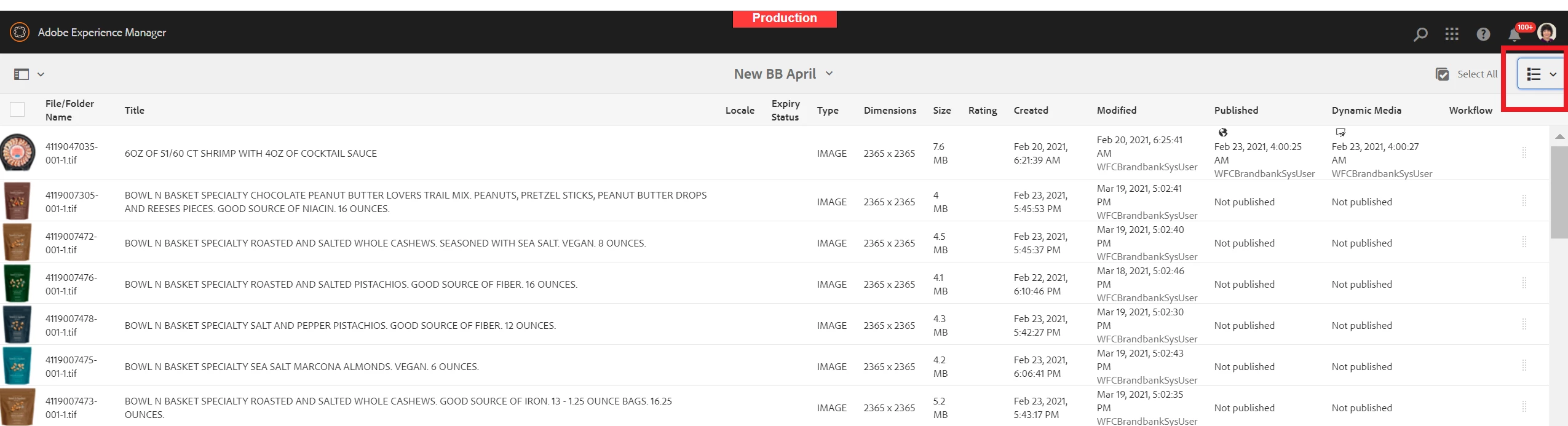Grab the reorder handle for 4119007473 row
1568x426 pixels.
1524,406
